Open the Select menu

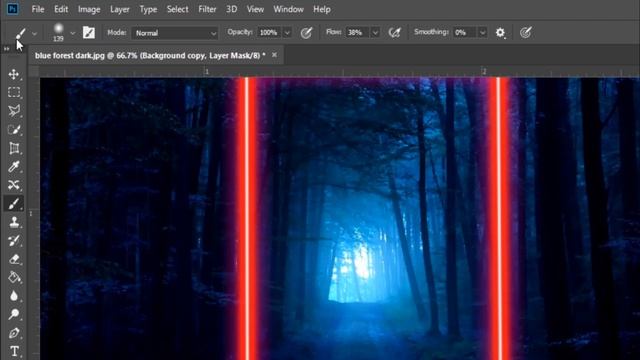click(x=178, y=9)
